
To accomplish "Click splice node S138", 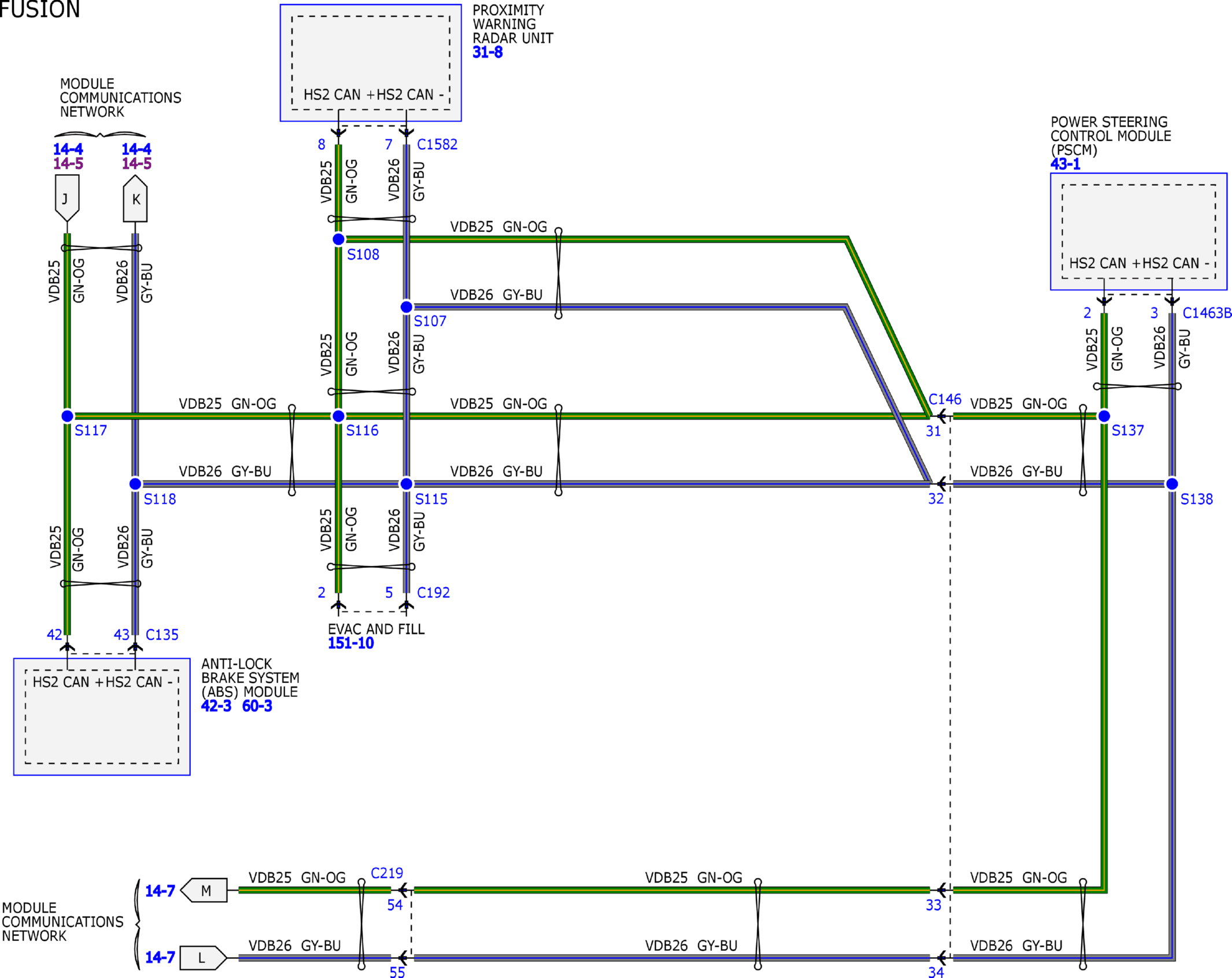I will 1172,484.
